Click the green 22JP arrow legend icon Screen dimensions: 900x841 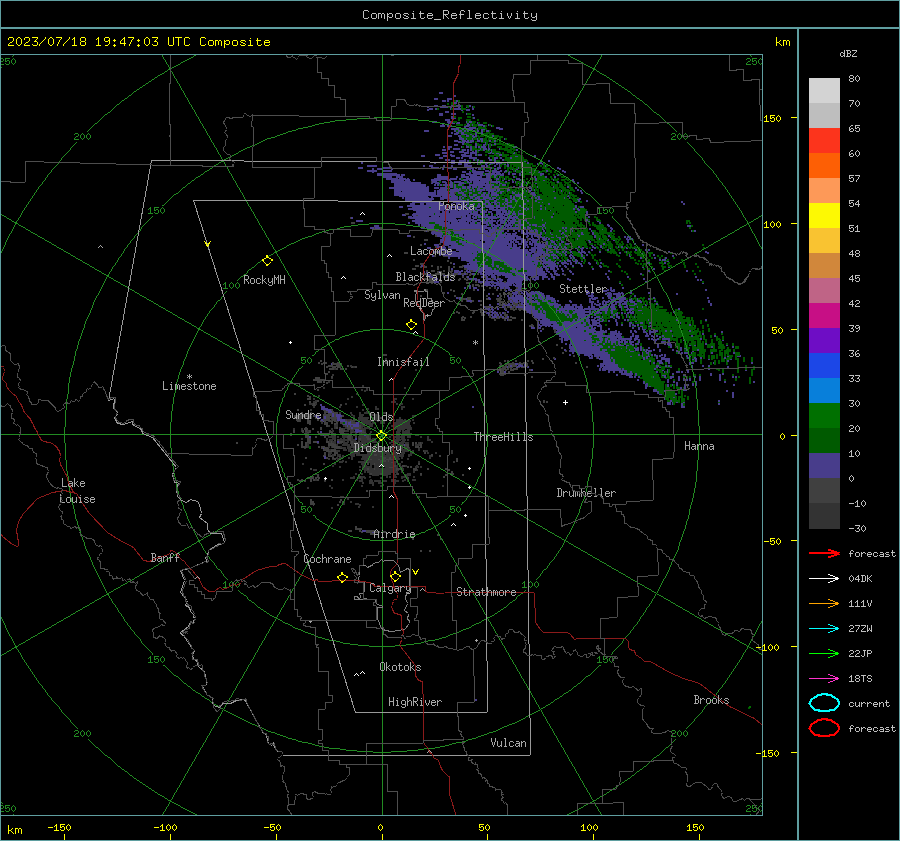point(824,653)
